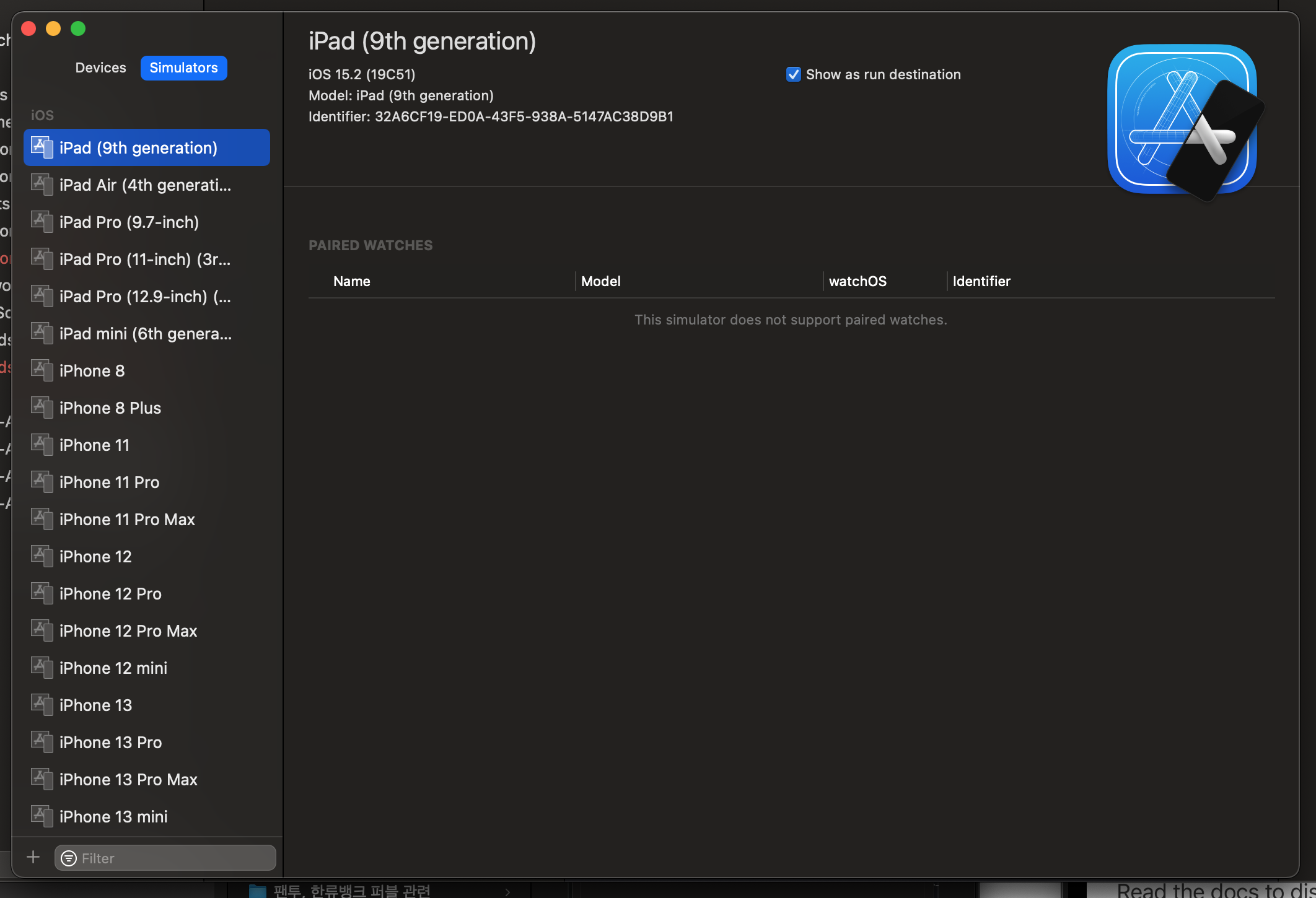
Task: Click the Identifier column header
Action: (x=981, y=281)
